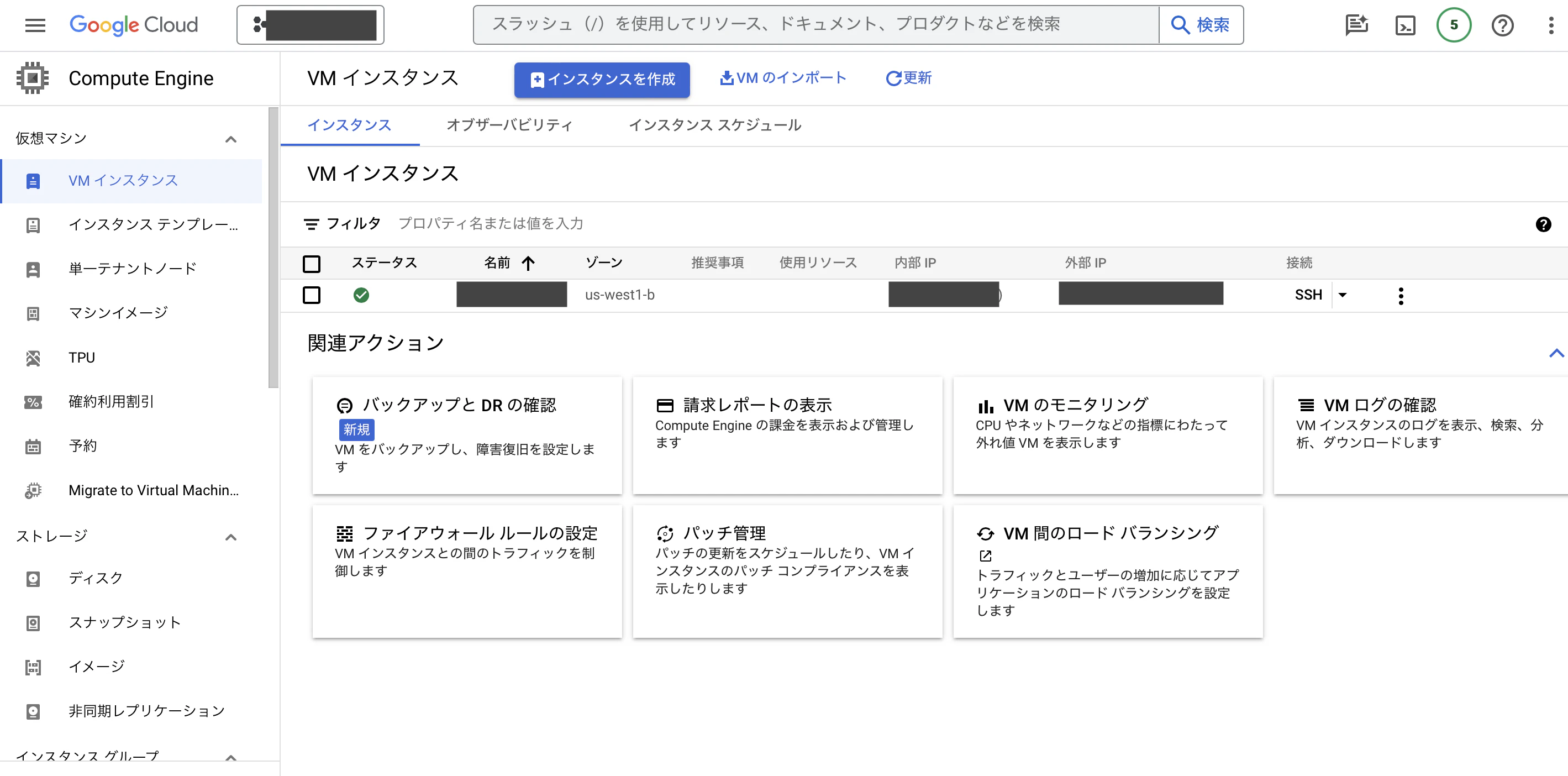Click VM のインポート button
The width and height of the screenshot is (1568, 776).
783,78
